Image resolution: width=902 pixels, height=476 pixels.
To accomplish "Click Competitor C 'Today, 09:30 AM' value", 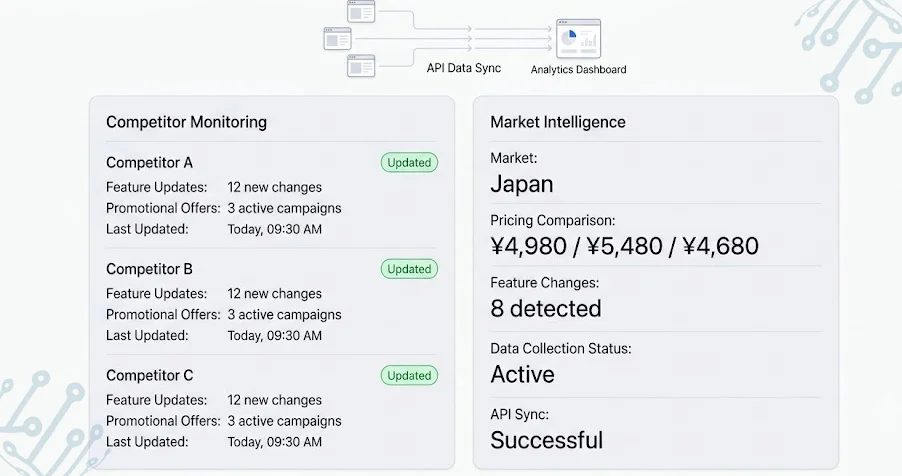I will [274, 442].
